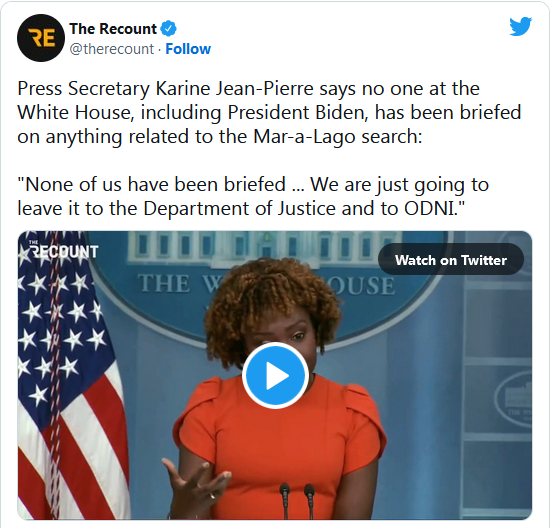Click the "Department of Justice" text
Screen dimensions: 555x528
[239, 209]
